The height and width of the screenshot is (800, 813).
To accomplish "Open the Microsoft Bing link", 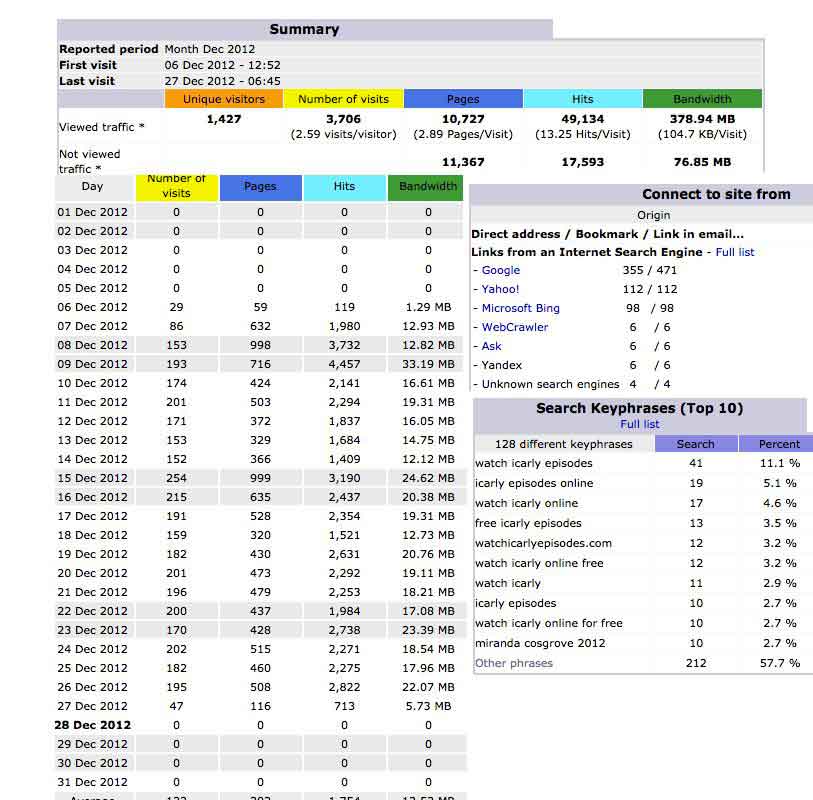I will pos(521,308).
